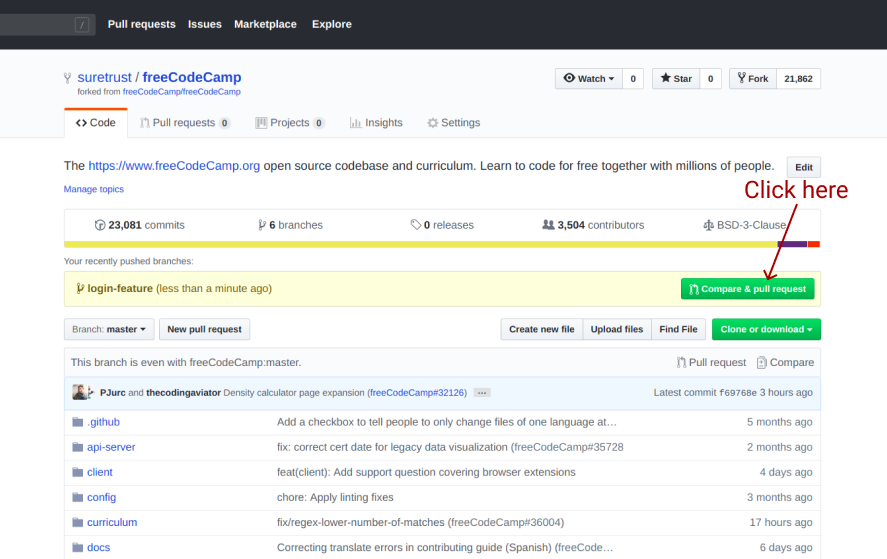887x559 pixels.
Task: Click the Pull request icon in branch status row
Action: [681, 362]
